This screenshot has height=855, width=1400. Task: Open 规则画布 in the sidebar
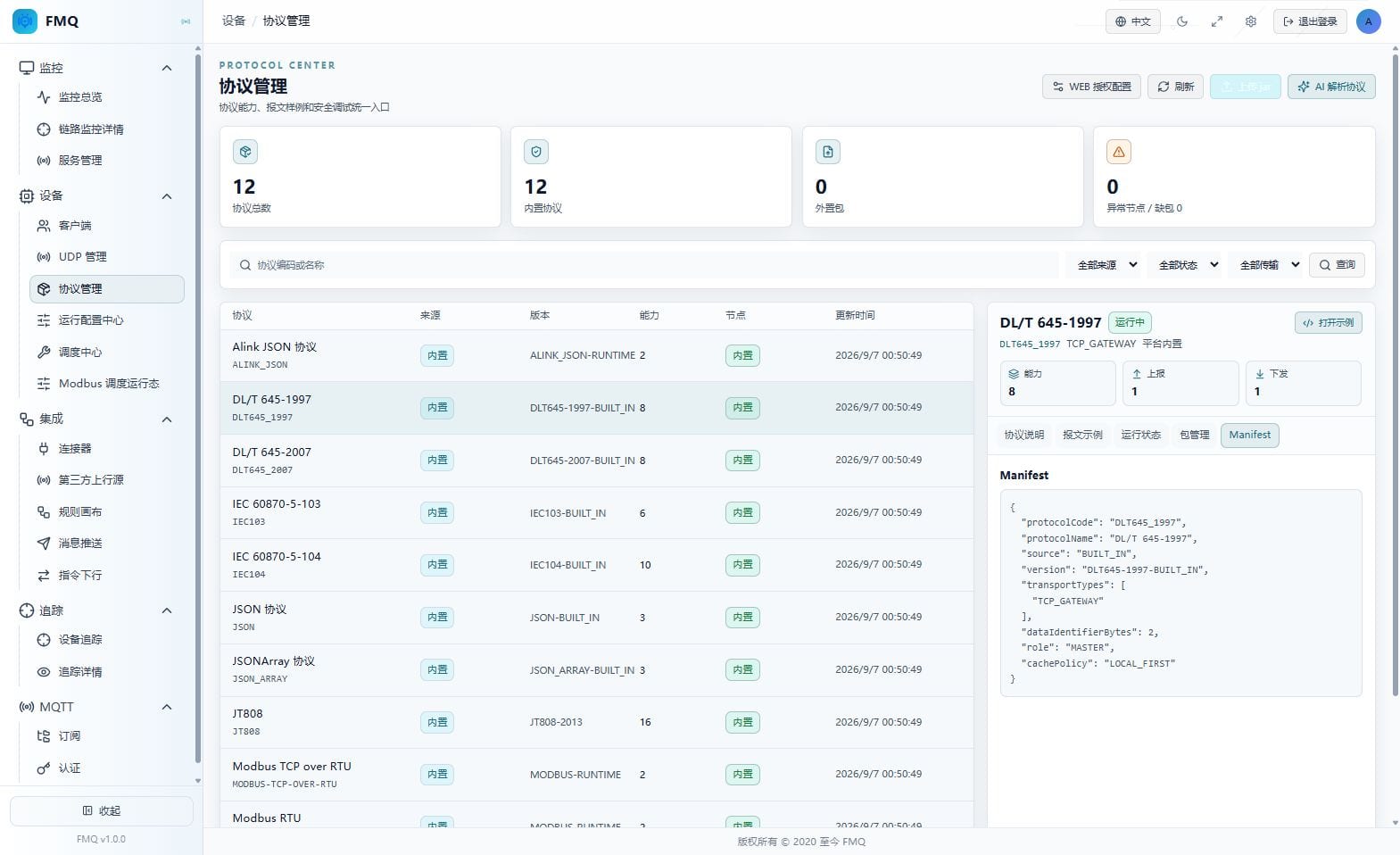tap(106, 512)
